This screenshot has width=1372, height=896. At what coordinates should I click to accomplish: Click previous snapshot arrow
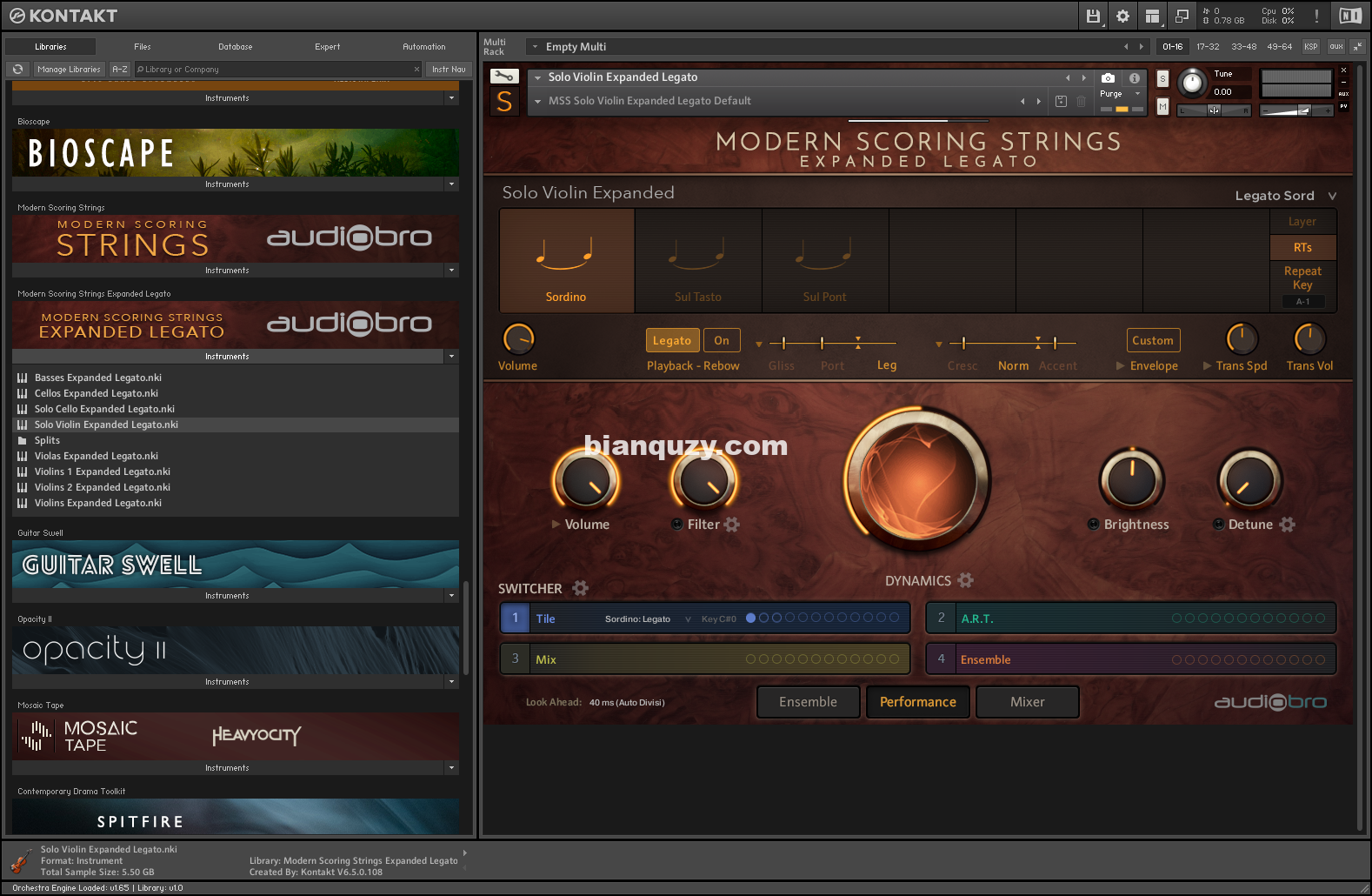click(1022, 101)
